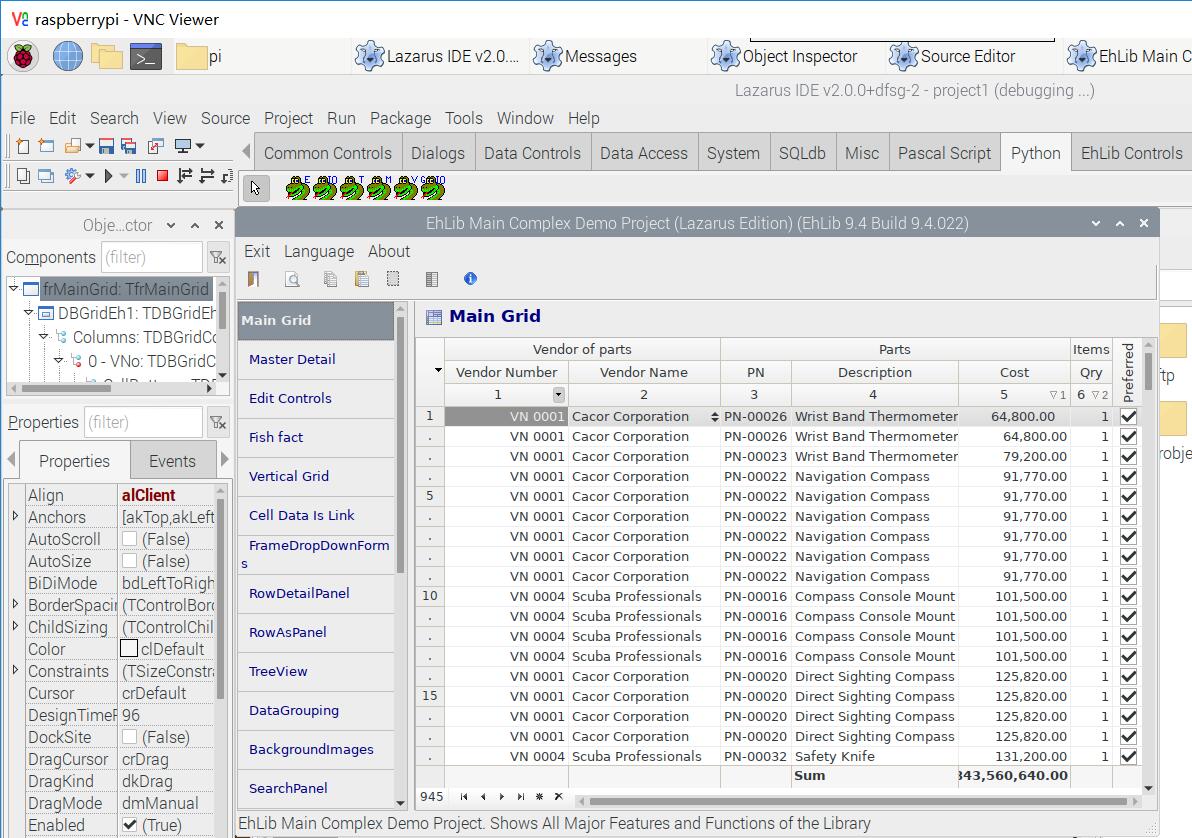Select the arrow pointer in component palette
The height and width of the screenshot is (838, 1192).
pyautogui.click(x=255, y=187)
